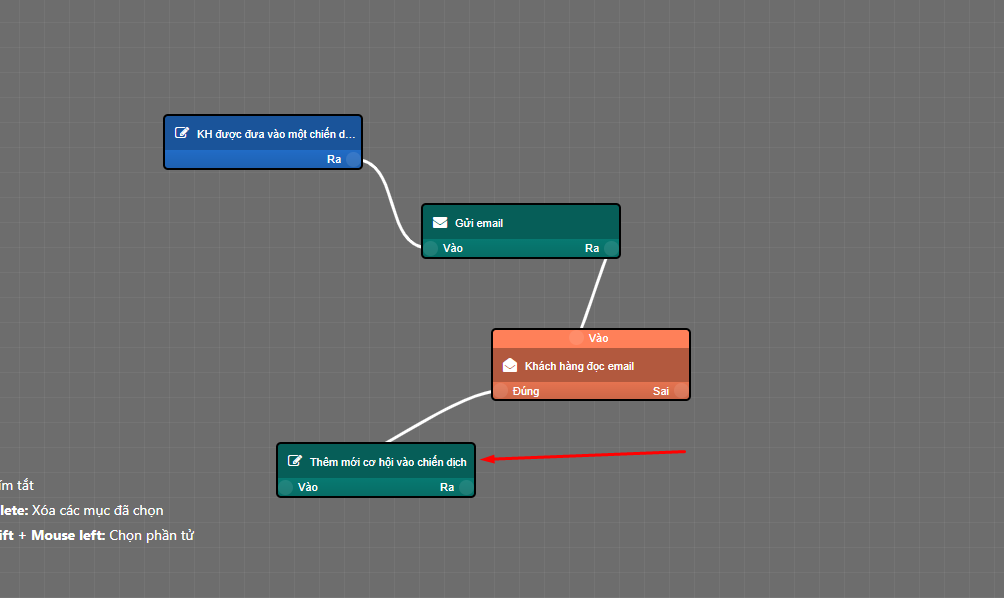The width and height of the screenshot is (1004, 598).
Task: Click the Sai output port on the orange node
Action: click(680, 391)
